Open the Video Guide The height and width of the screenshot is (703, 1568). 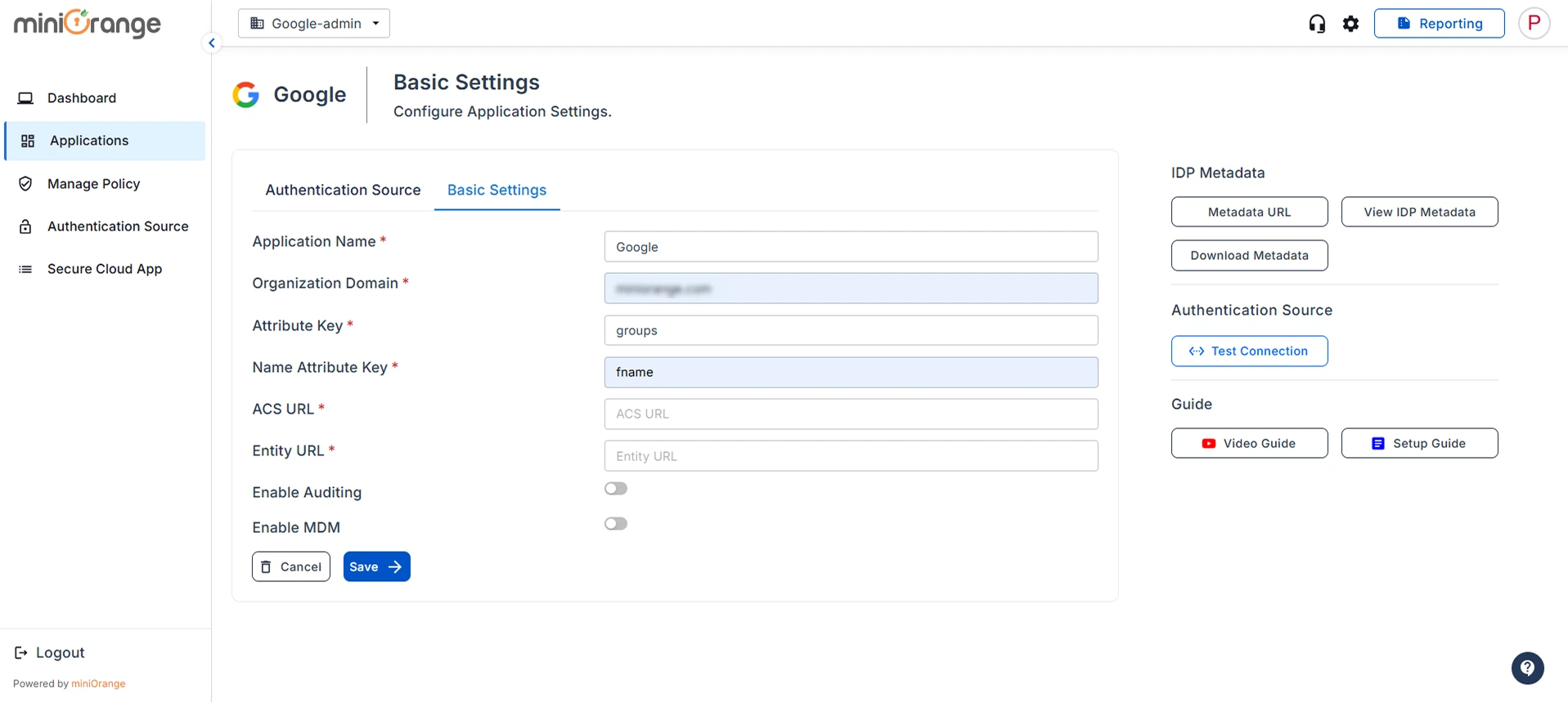pos(1249,443)
